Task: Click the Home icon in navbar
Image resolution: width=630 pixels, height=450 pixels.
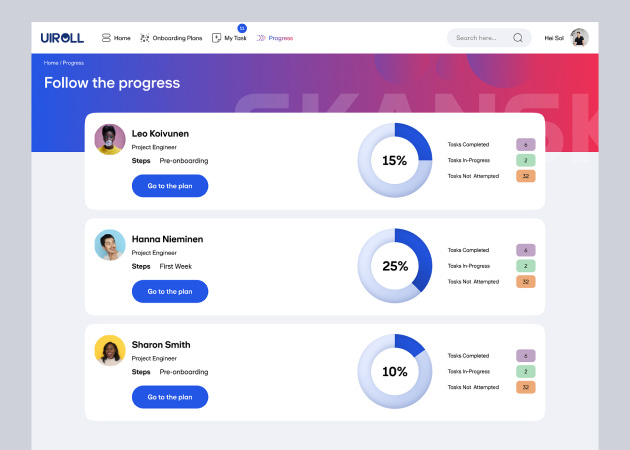Action: [106, 38]
